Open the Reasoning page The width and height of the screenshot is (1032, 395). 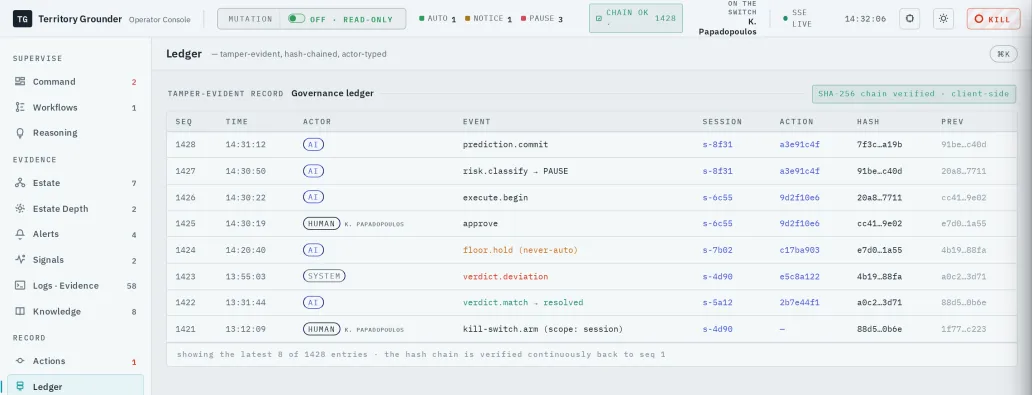(75, 132)
